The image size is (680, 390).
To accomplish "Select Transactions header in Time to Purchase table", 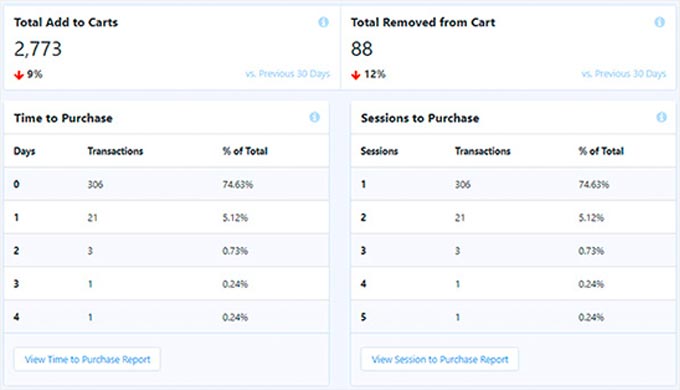I will coord(115,151).
